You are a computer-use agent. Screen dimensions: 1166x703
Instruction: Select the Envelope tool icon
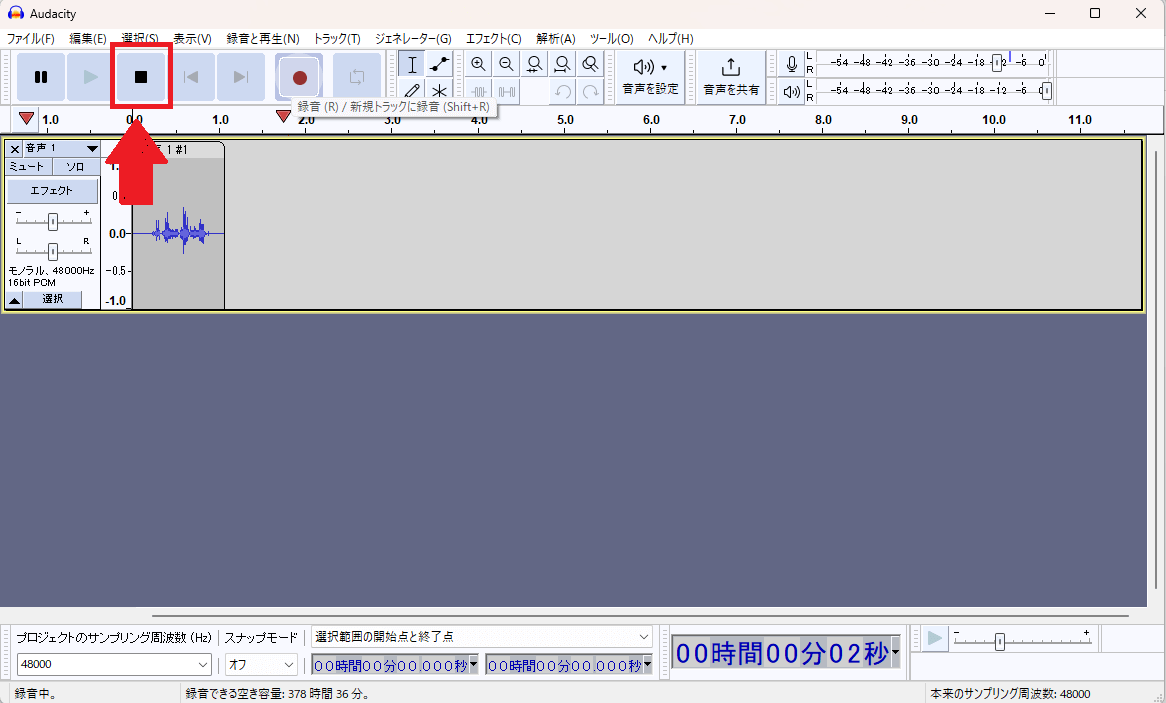439,65
